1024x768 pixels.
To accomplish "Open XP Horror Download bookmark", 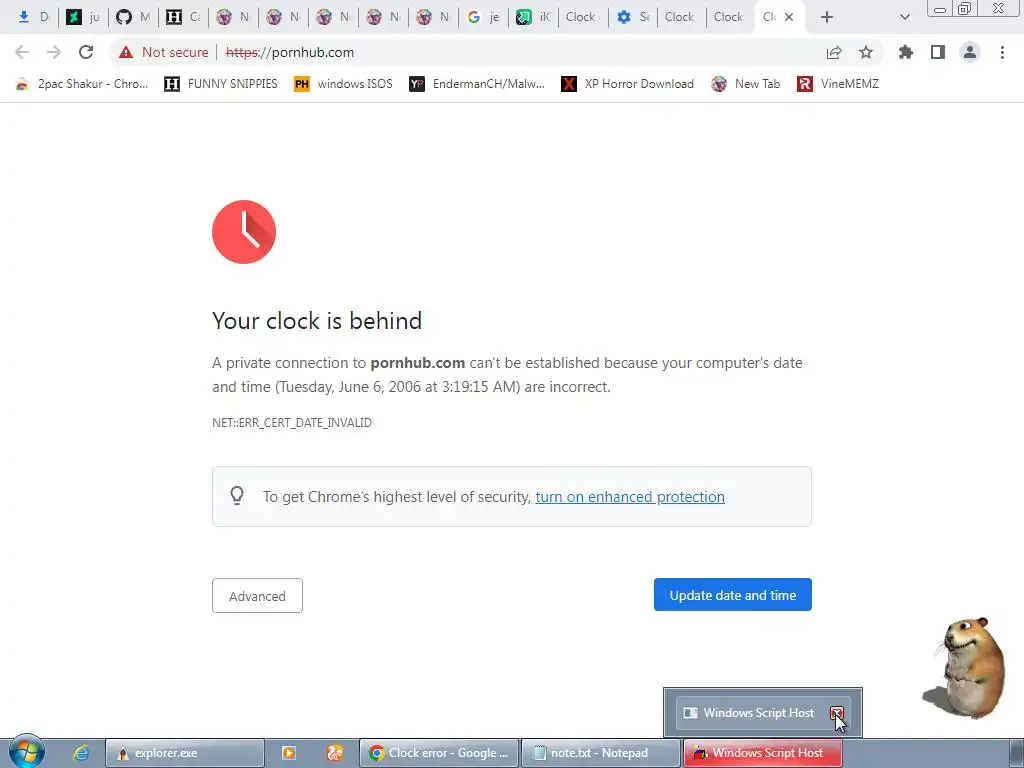I will pos(628,84).
